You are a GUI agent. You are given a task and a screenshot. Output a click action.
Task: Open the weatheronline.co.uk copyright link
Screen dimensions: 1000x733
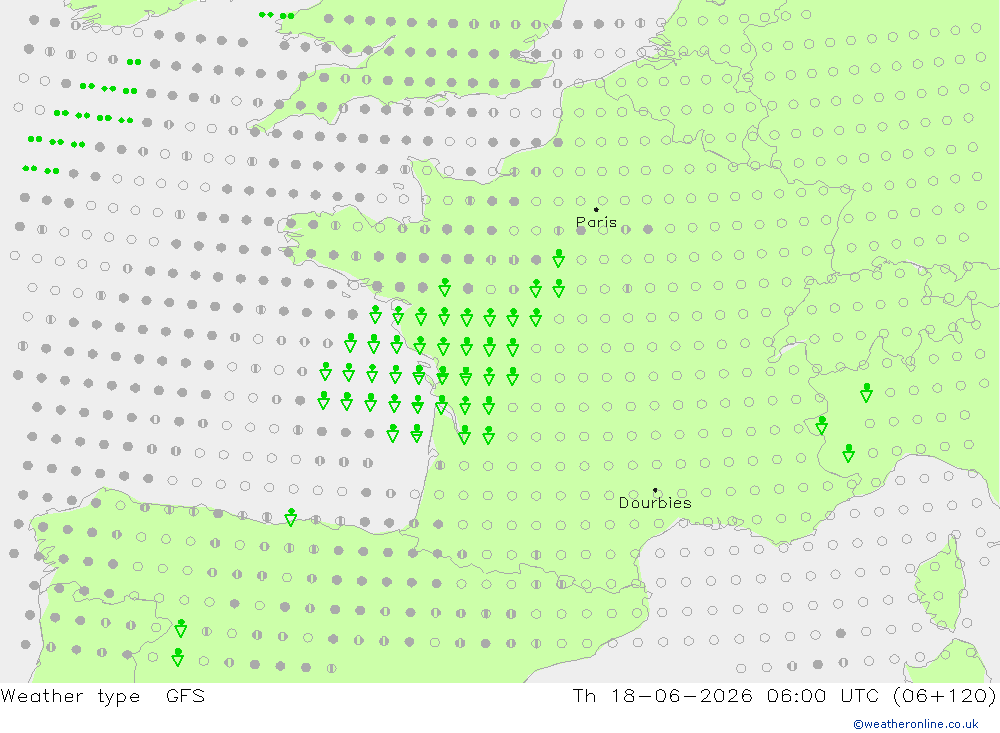[916, 724]
